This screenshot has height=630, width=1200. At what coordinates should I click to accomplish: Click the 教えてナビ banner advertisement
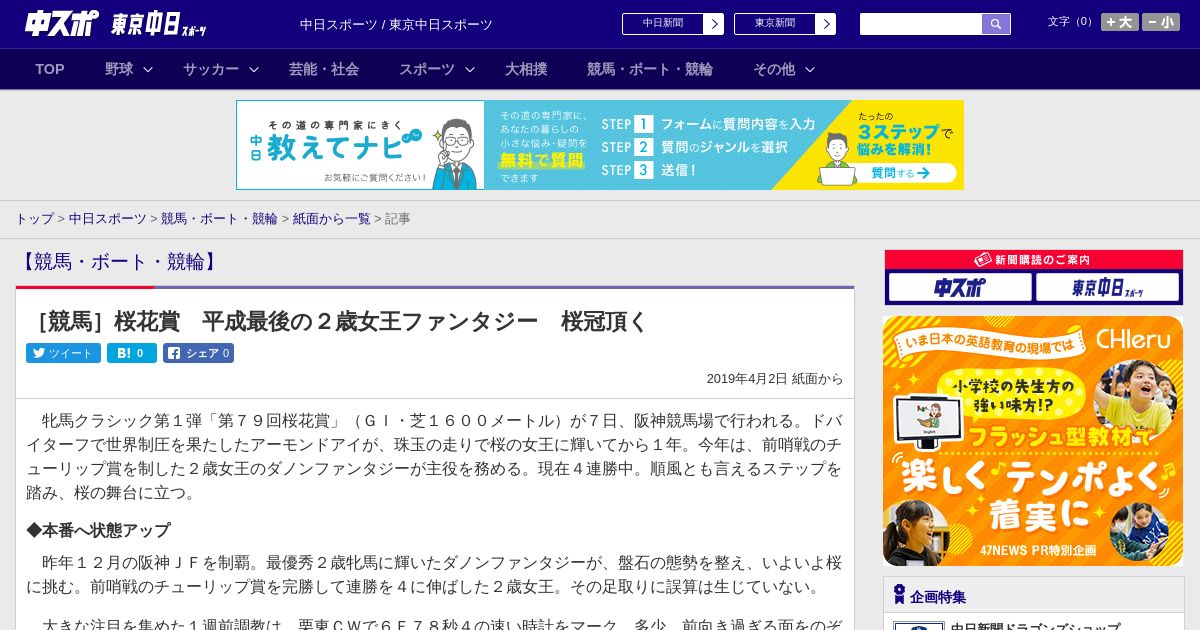pyautogui.click(x=600, y=145)
